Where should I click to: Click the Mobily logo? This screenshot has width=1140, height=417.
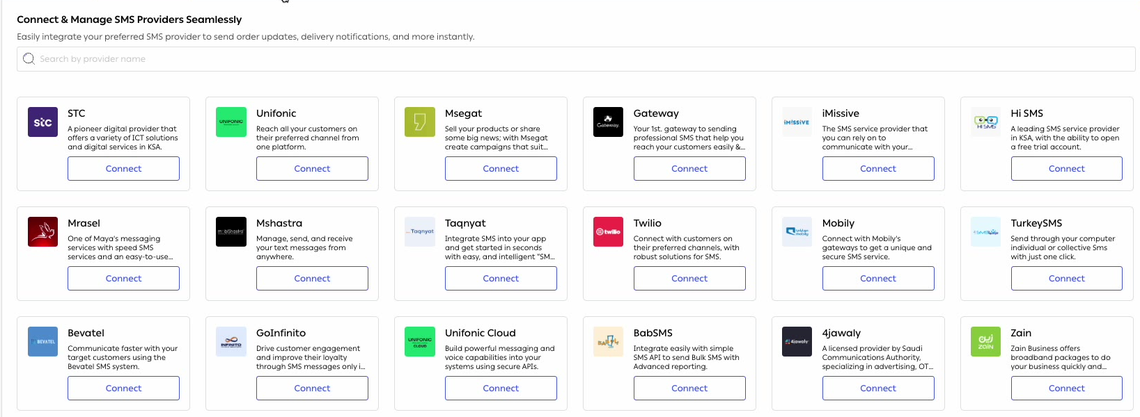pos(797,232)
